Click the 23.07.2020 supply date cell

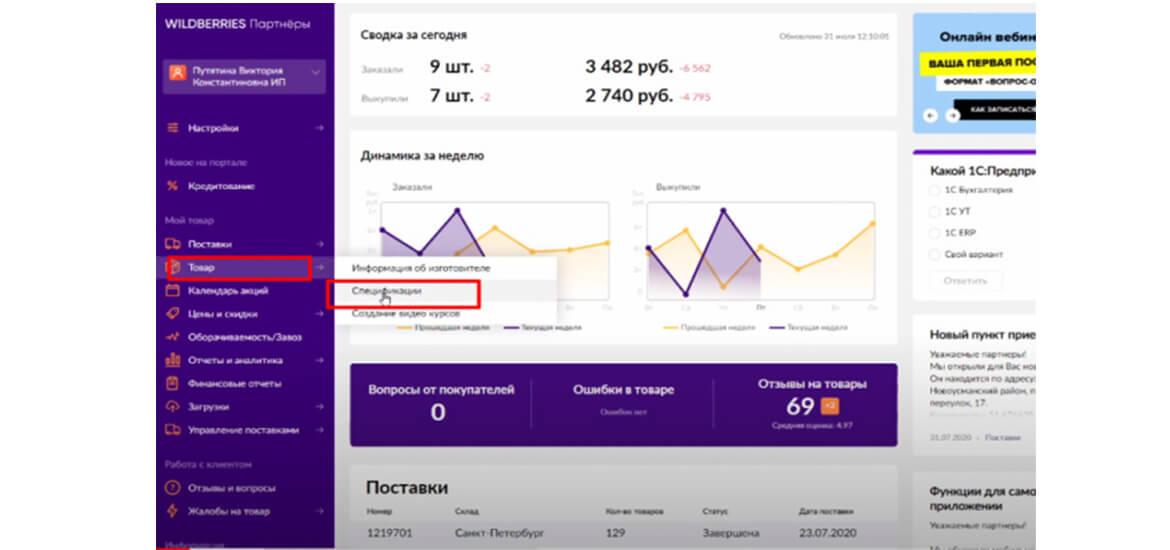[827, 534]
